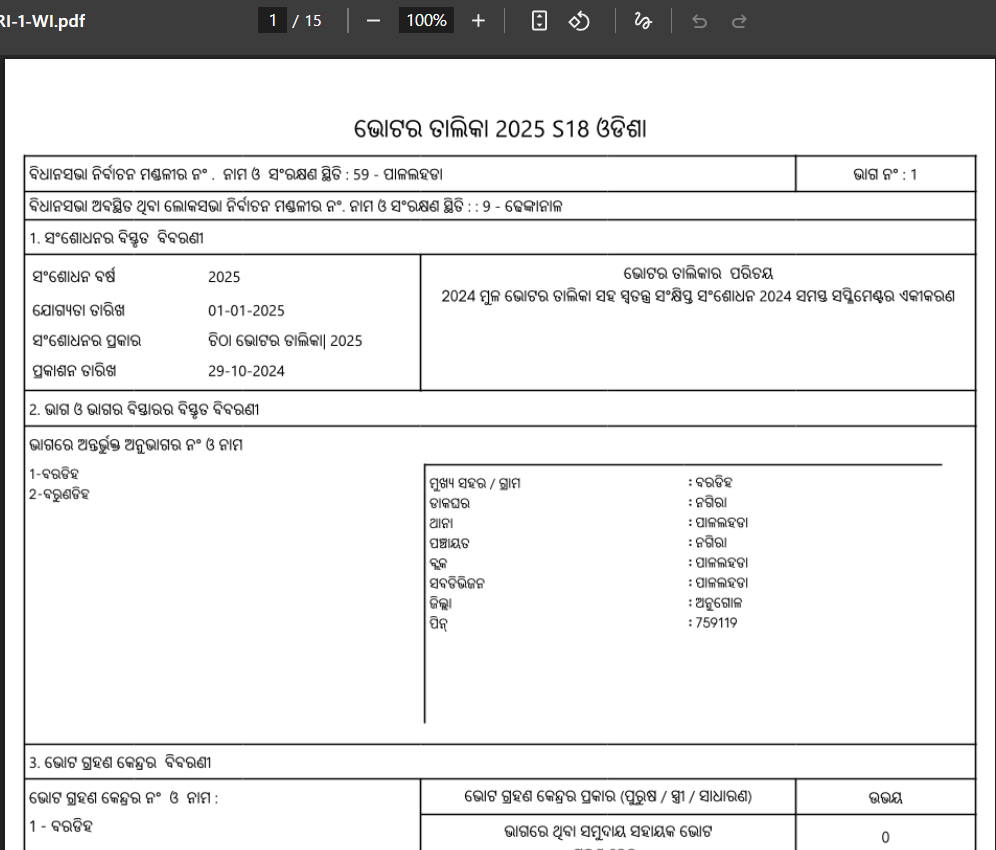996x850 pixels.
Task: Click the redo arrow in toolbar
Action: 739,21
